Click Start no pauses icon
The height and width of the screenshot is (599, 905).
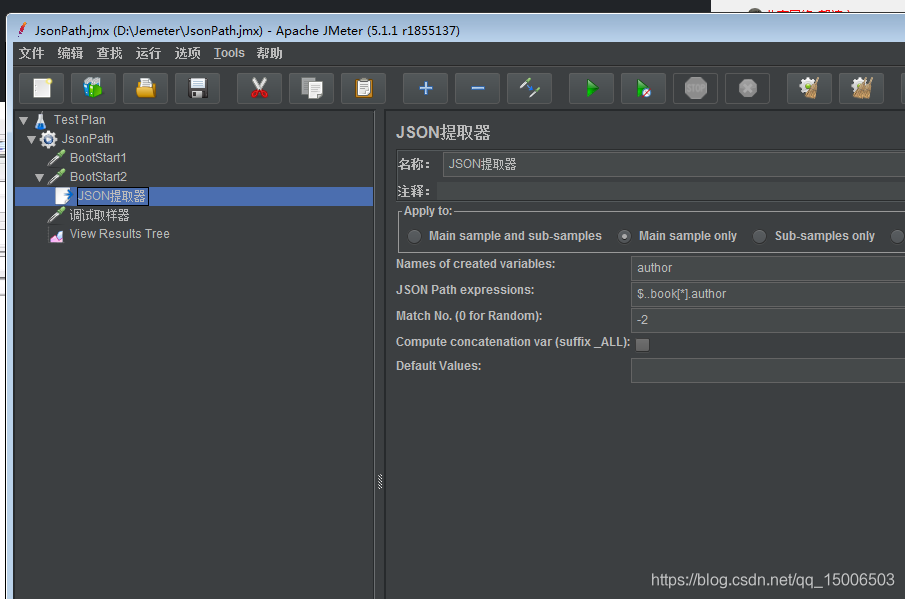click(644, 88)
